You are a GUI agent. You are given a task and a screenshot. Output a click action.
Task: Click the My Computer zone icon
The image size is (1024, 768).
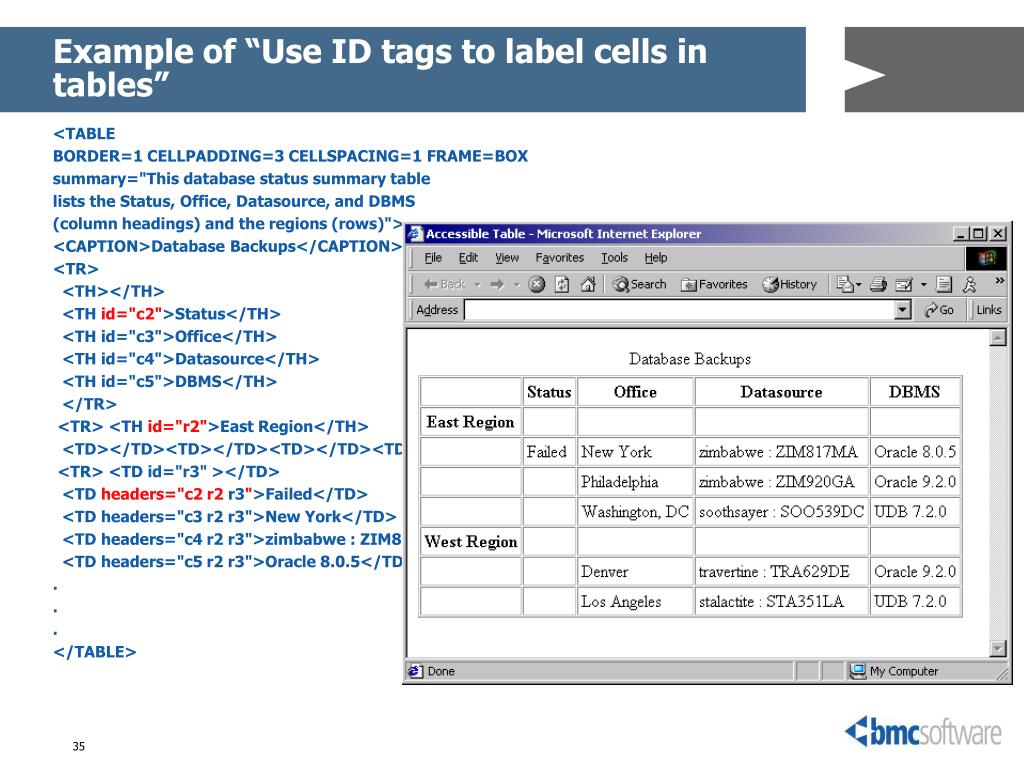coord(857,671)
